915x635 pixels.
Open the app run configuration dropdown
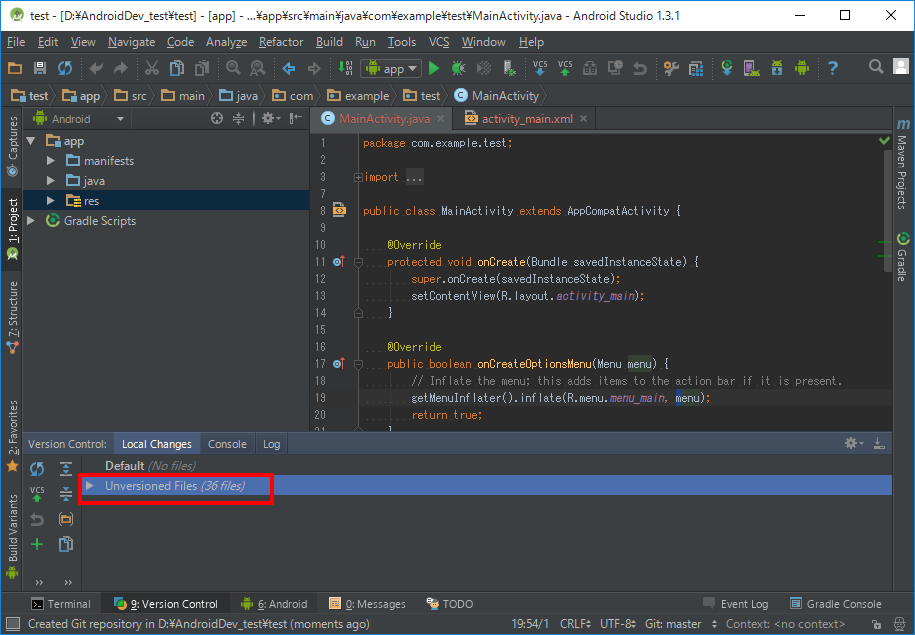click(390, 68)
